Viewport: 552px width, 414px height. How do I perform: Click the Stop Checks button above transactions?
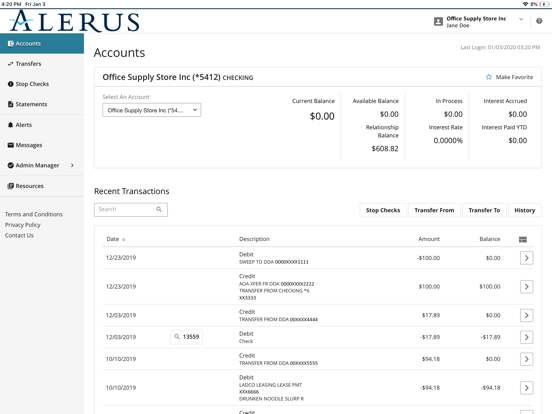point(383,210)
